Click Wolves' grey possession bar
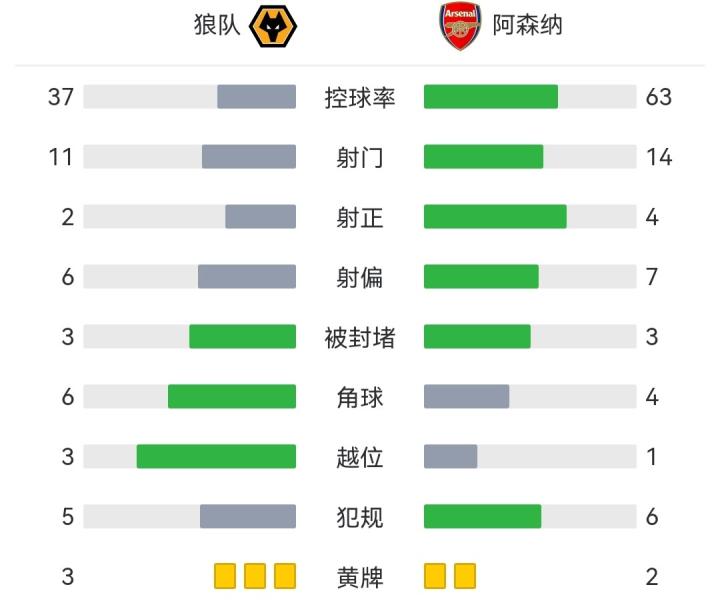 pos(257,97)
